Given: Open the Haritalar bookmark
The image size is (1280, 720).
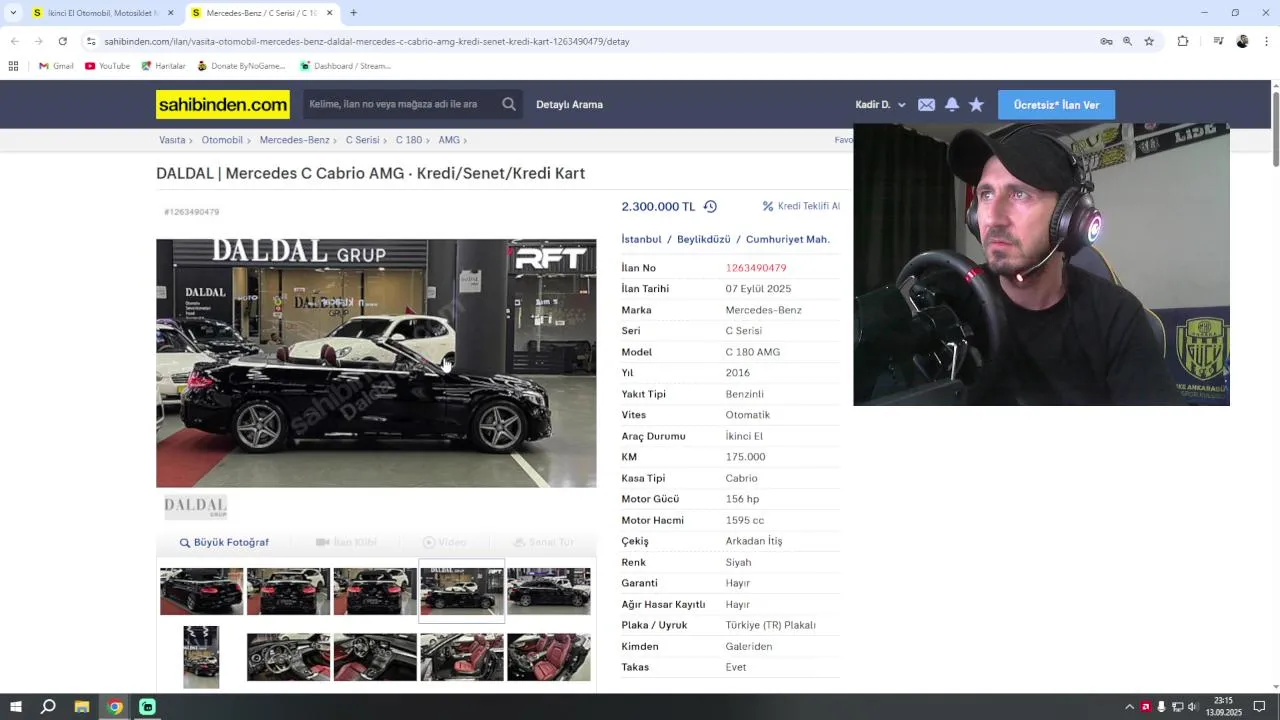Looking at the screenshot, I should [163, 66].
